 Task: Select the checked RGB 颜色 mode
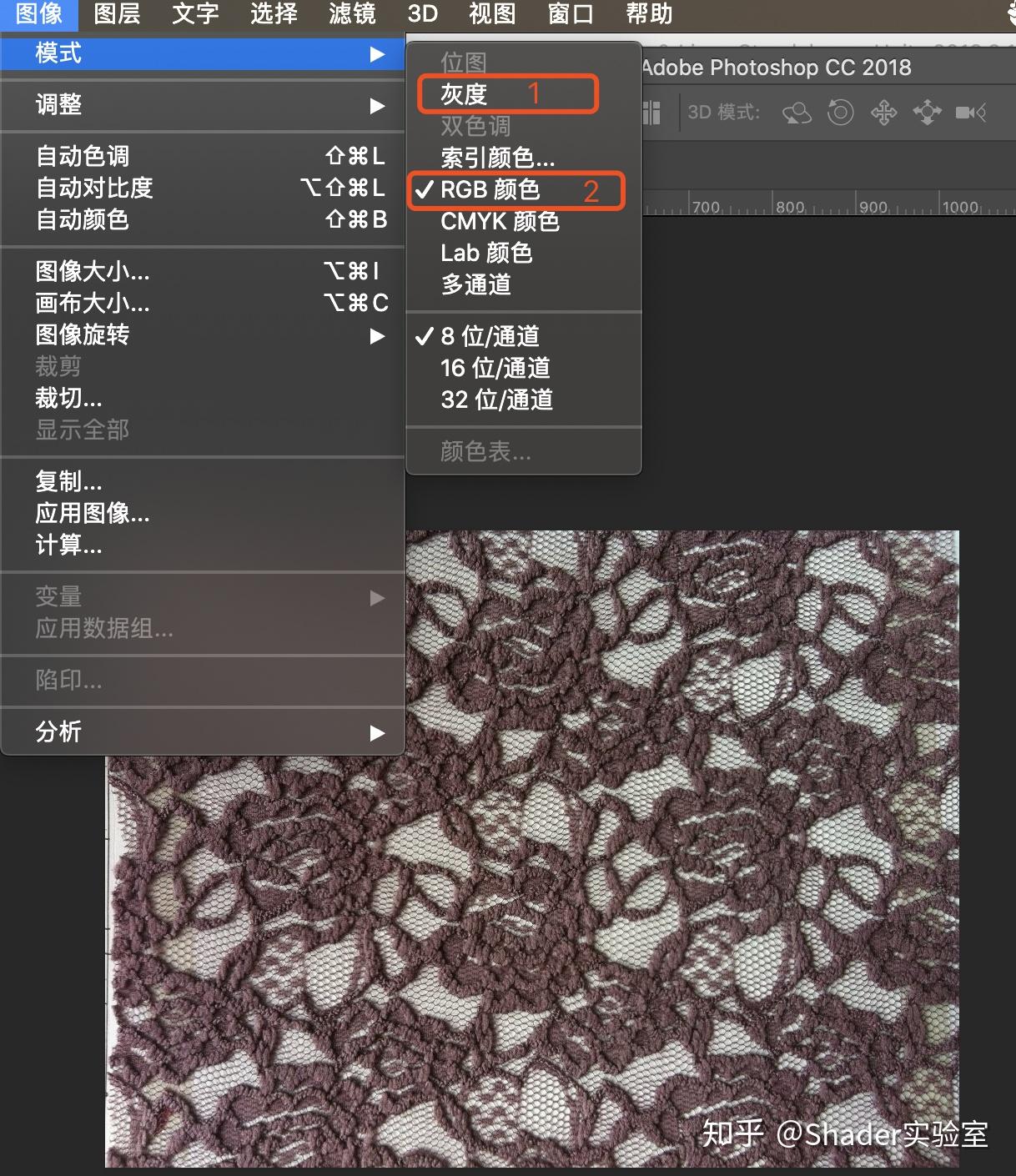524,189
